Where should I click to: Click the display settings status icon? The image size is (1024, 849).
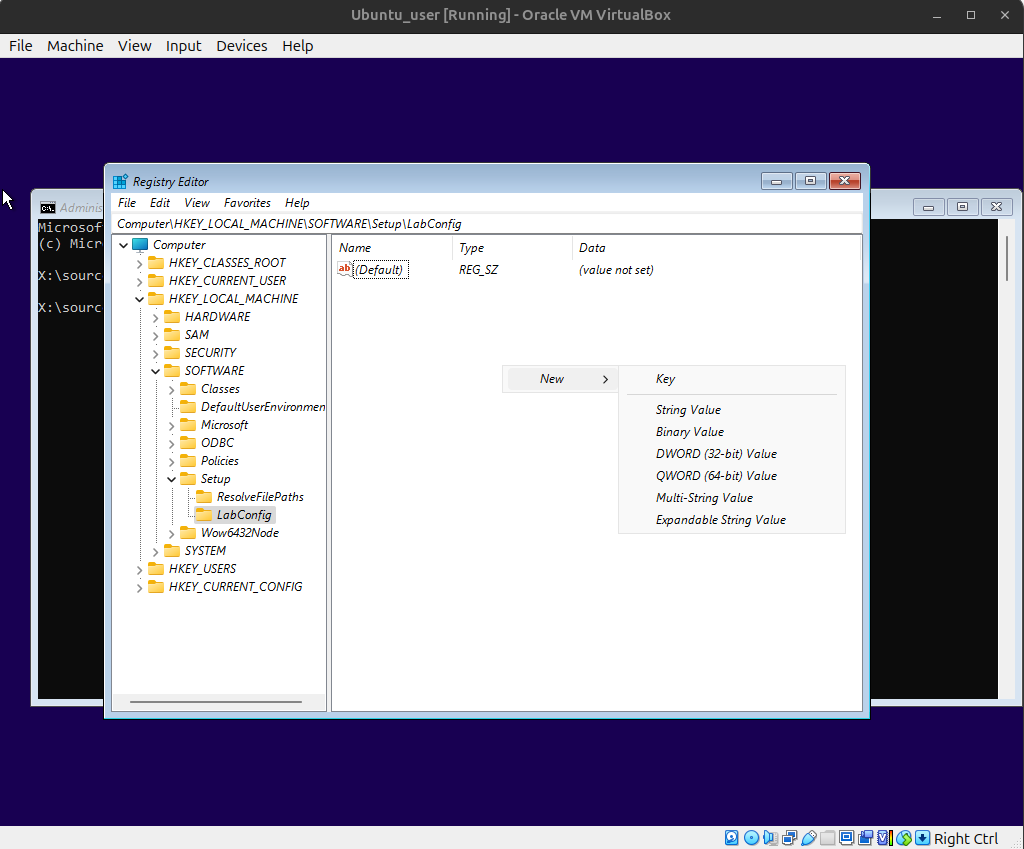coord(846,838)
